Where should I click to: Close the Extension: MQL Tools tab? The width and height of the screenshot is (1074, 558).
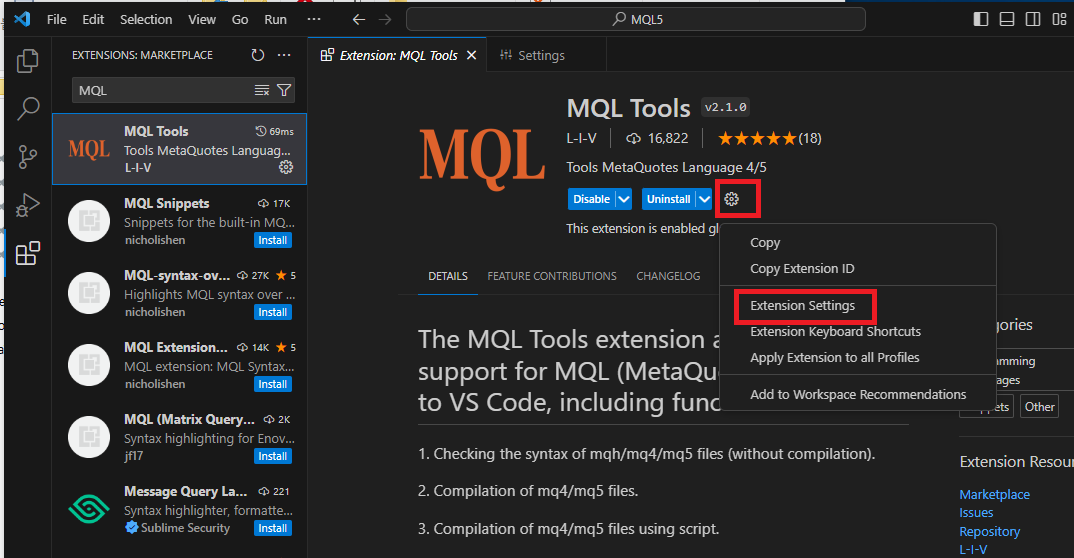pyautogui.click(x=471, y=55)
